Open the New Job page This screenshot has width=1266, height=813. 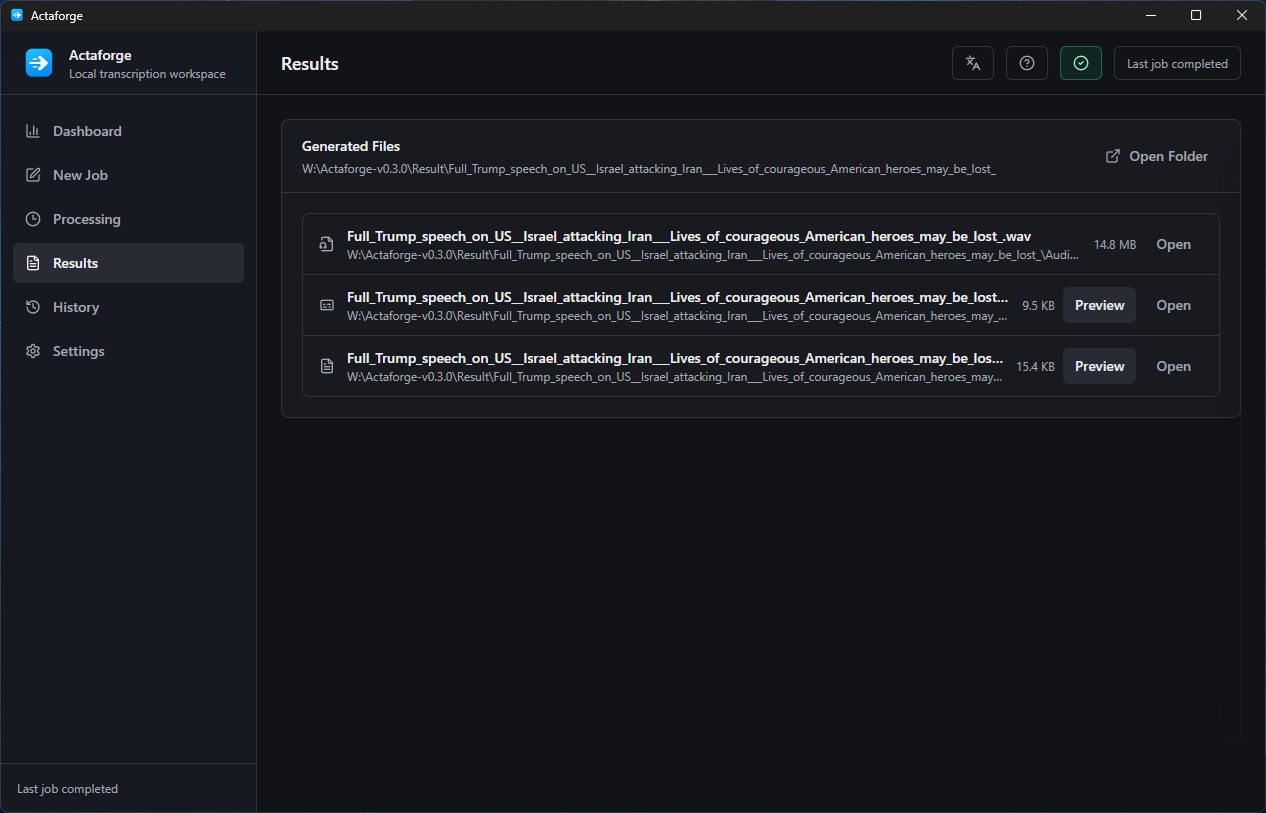[128, 175]
